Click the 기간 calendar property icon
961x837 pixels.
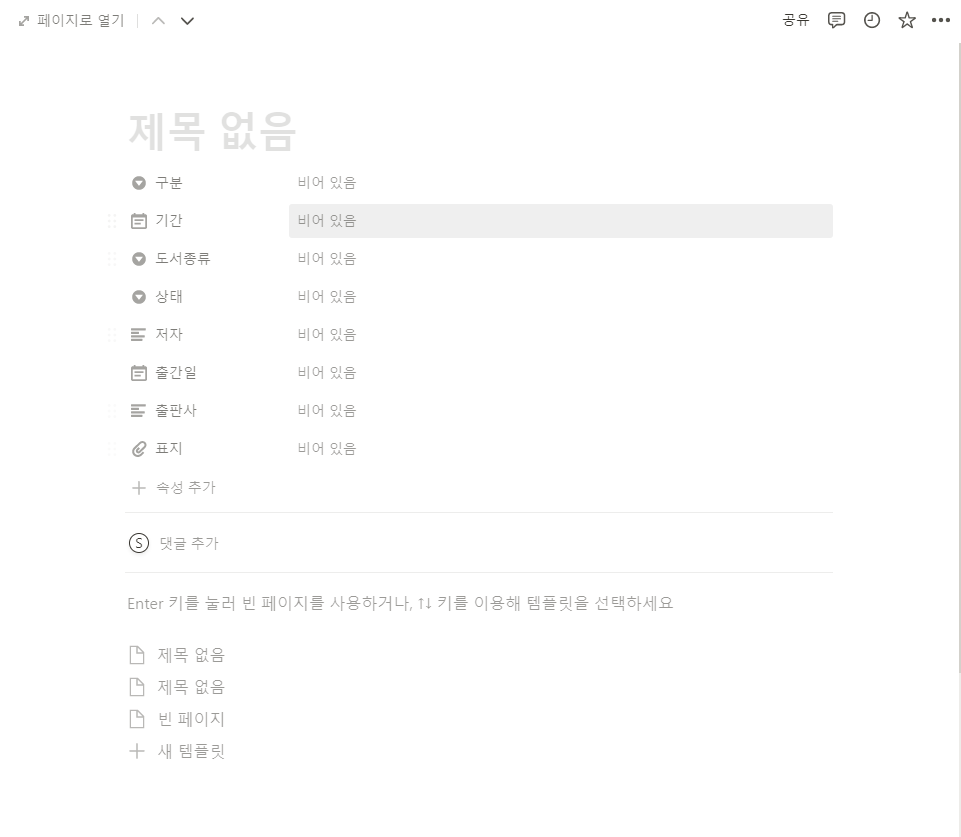point(139,221)
